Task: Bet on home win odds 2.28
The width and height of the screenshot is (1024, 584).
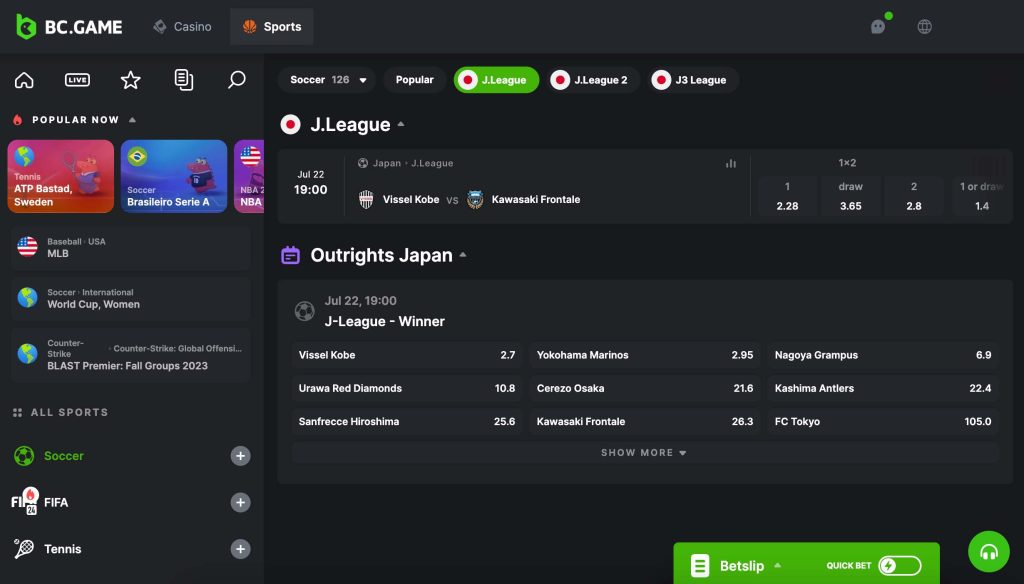Action: [787, 197]
